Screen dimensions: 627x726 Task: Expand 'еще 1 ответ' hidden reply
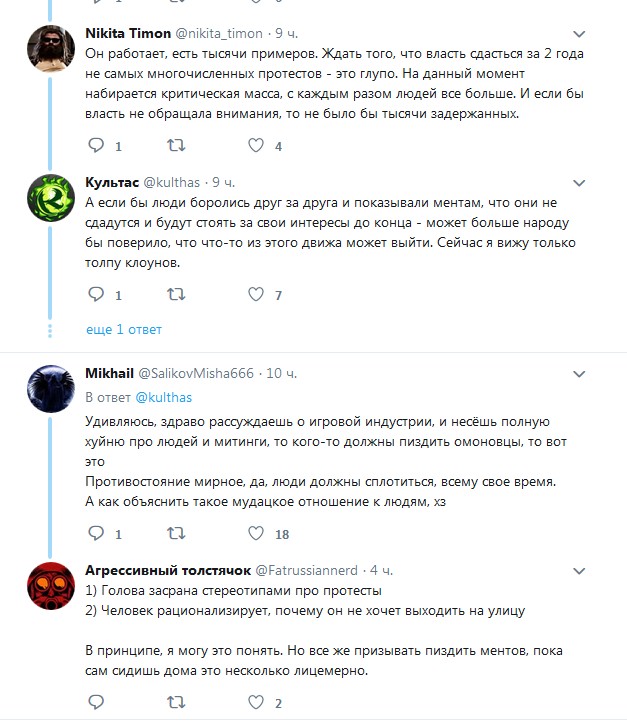tap(124, 329)
